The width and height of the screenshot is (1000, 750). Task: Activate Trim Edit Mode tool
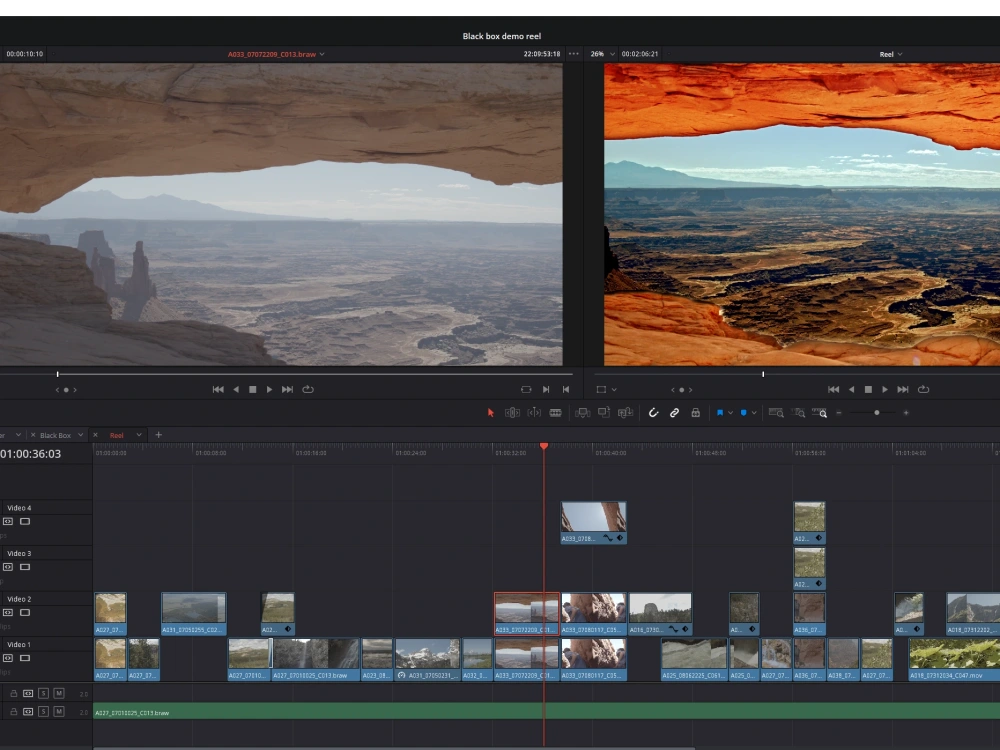(x=512, y=413)
